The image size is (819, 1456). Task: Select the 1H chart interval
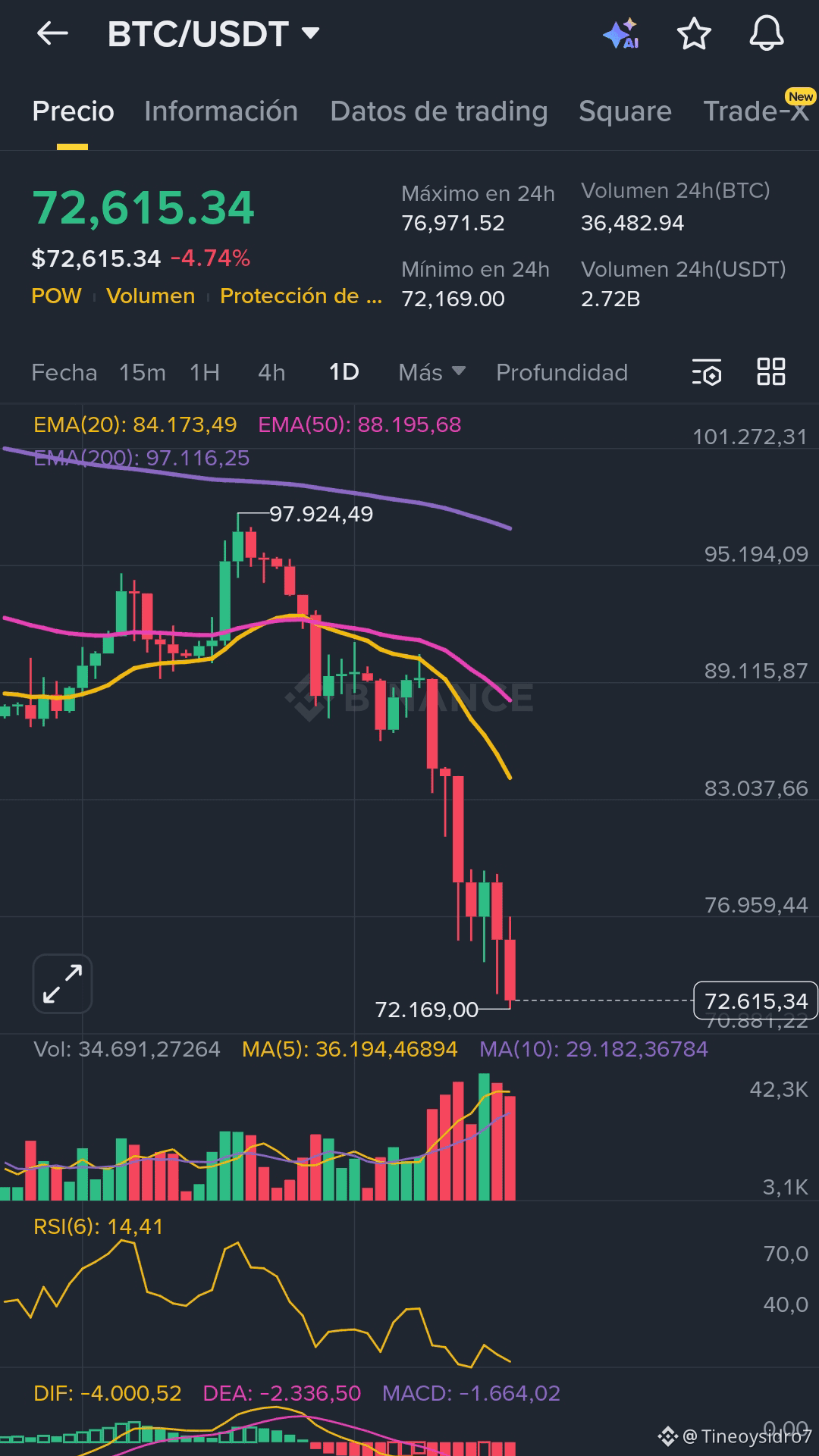coord(205,372)
